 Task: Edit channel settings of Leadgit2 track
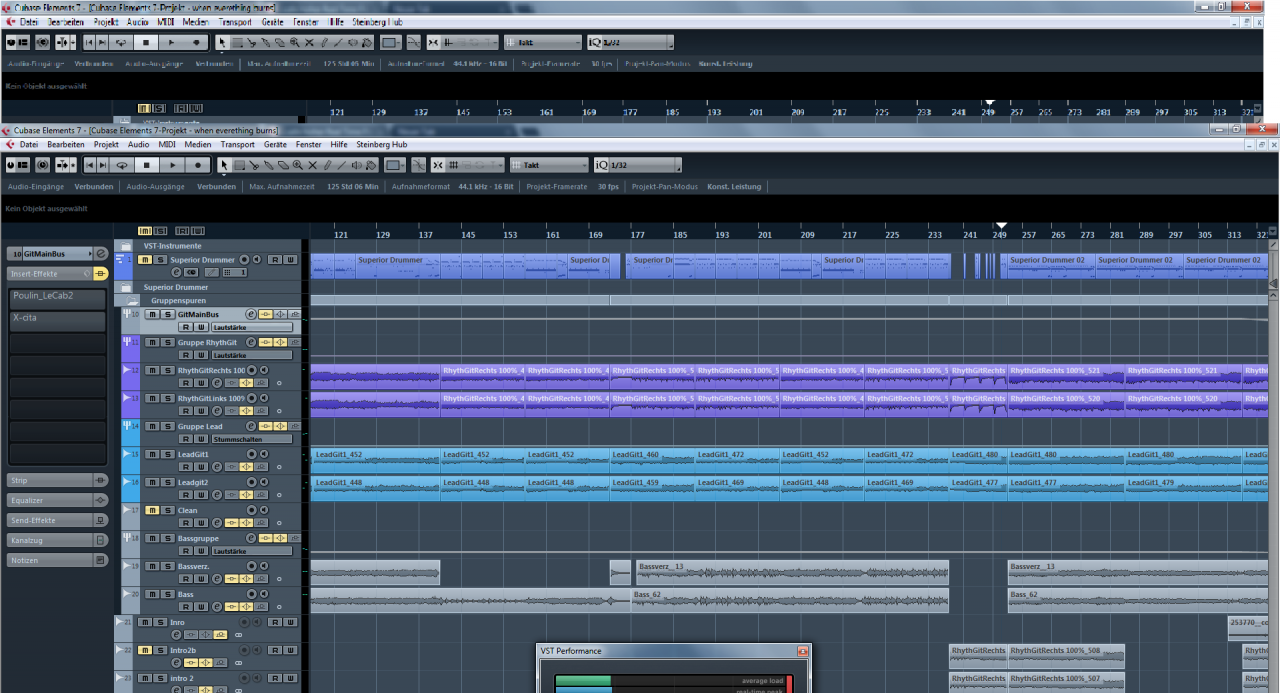[217, 495]
